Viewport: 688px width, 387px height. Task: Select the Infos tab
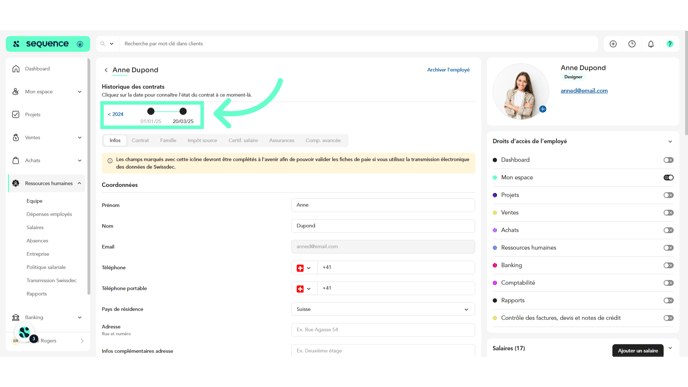115,140
